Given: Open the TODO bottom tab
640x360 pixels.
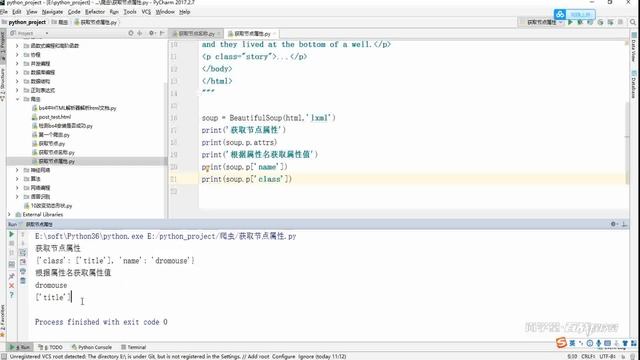Looking at the screenshot, I should pos(51,347).
